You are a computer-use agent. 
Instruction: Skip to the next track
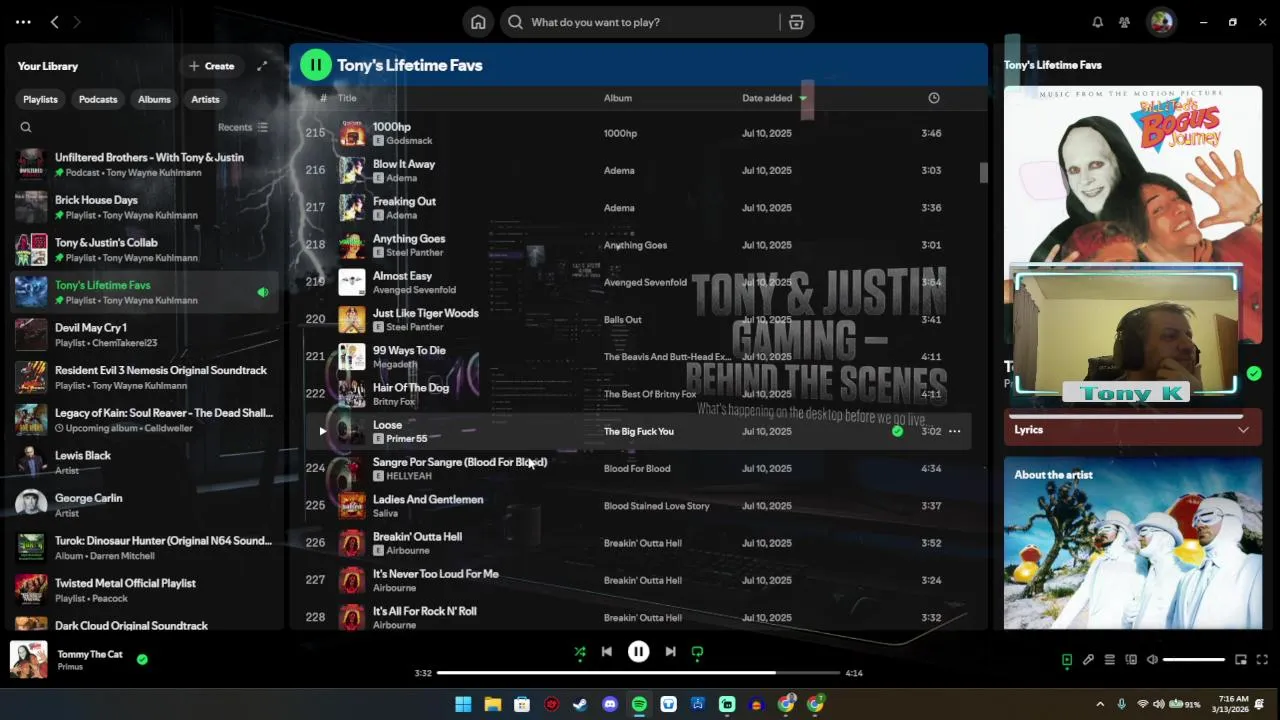tap(670, 652)
